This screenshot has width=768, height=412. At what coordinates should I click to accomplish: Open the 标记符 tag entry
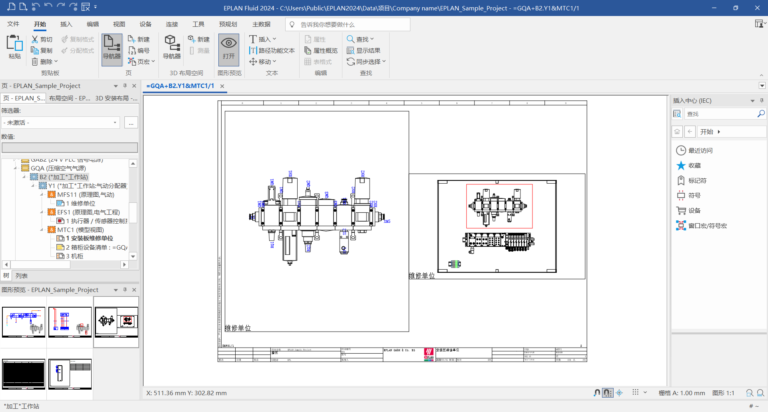(x=691, y=181)
